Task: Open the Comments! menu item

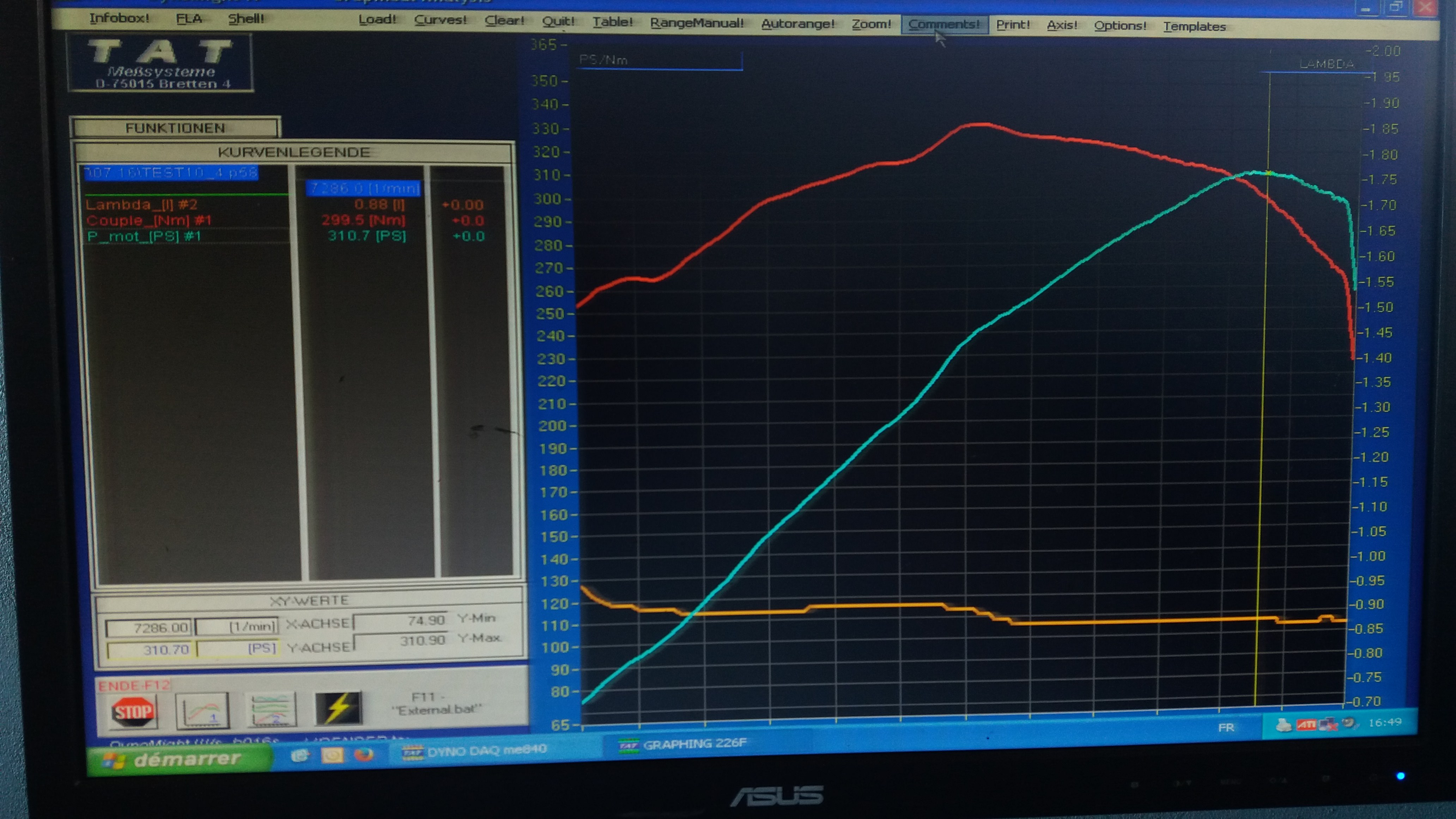Action: tap(944, 25)
